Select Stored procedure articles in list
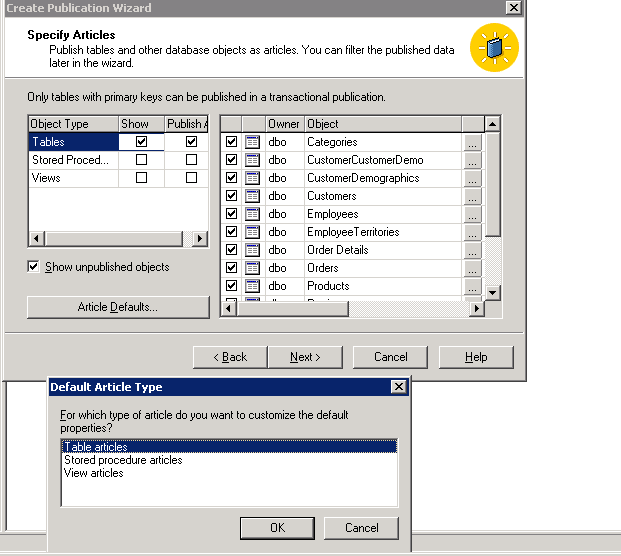The image size is (621, 556). click(123, 460)
